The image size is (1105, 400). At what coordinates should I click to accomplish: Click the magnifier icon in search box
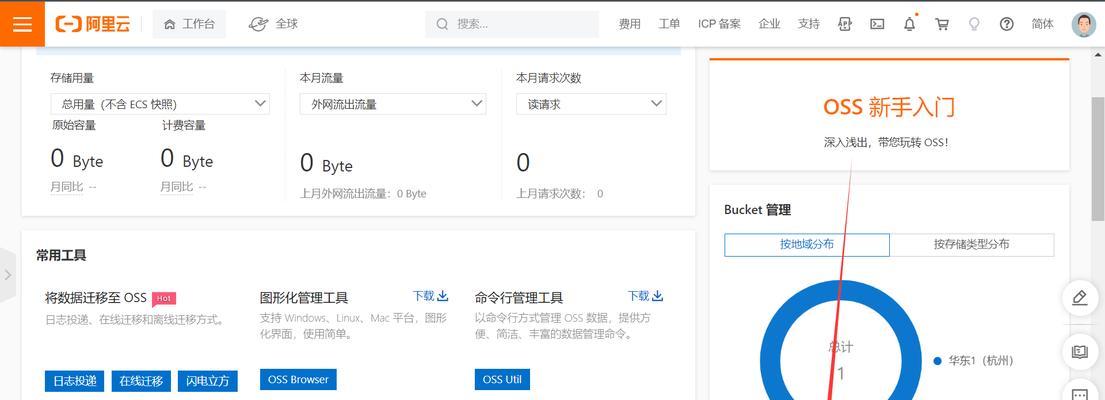pyautogui.click(x=442, y=24)
